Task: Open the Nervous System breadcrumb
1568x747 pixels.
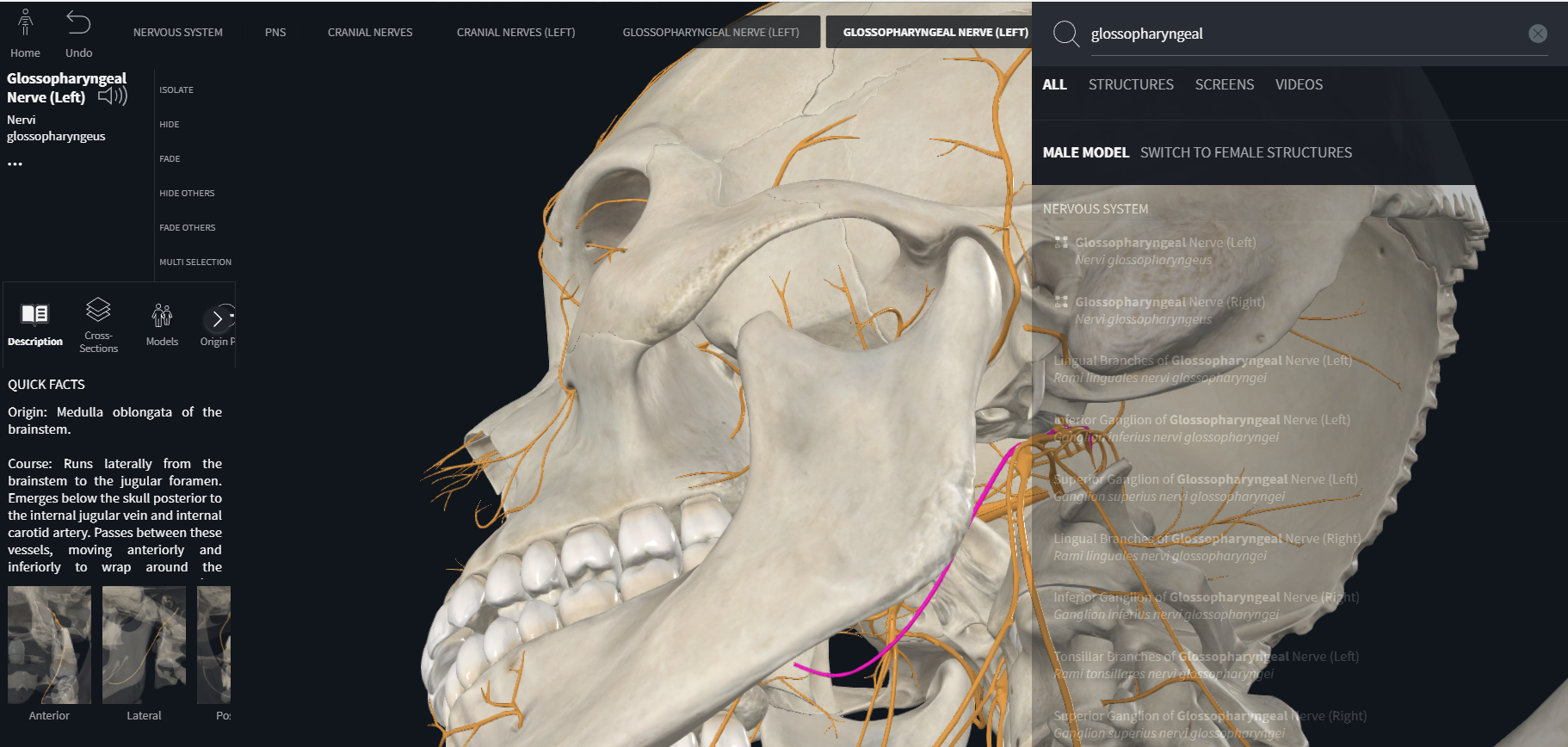Action: click(x=178, y=32)
